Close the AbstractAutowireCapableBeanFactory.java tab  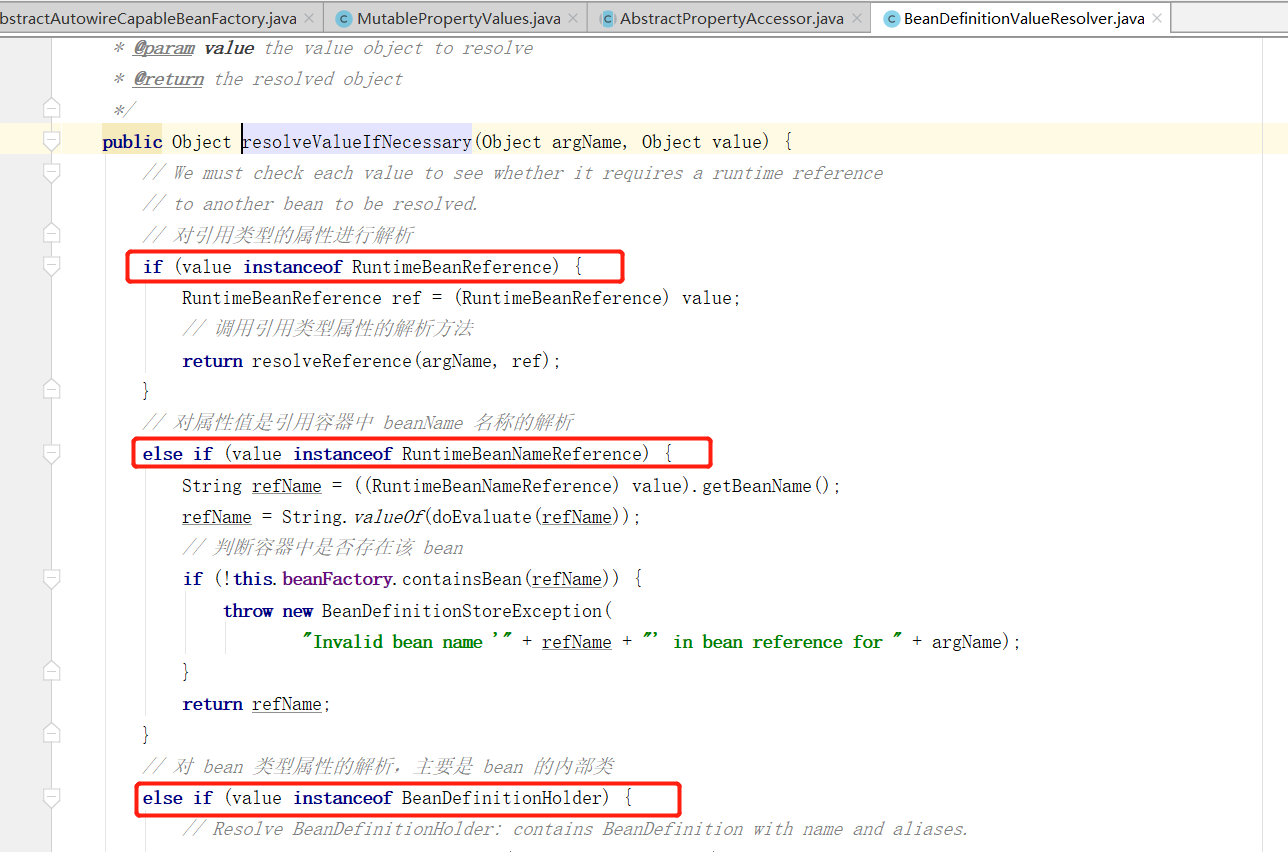point(307,18)
